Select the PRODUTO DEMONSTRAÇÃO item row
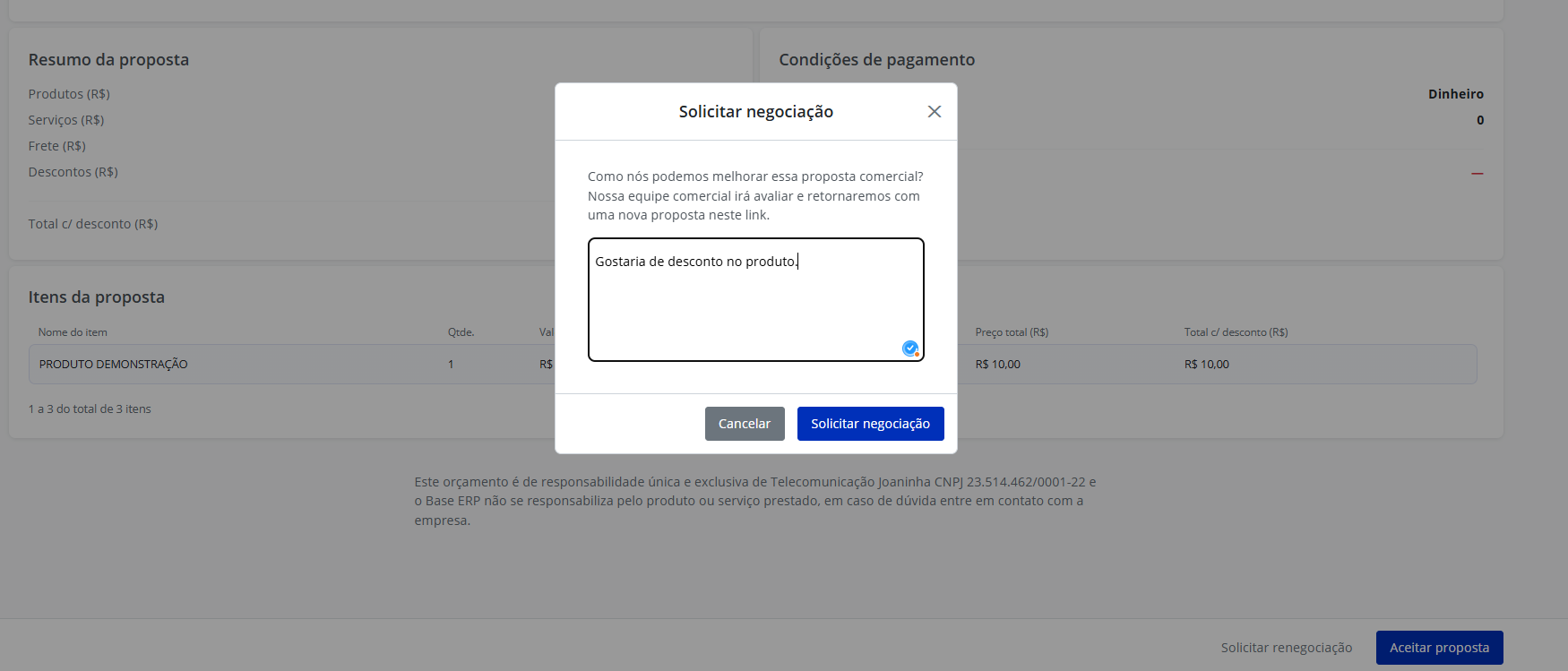This screenshot has width=1568, height=671. point(753,365)
